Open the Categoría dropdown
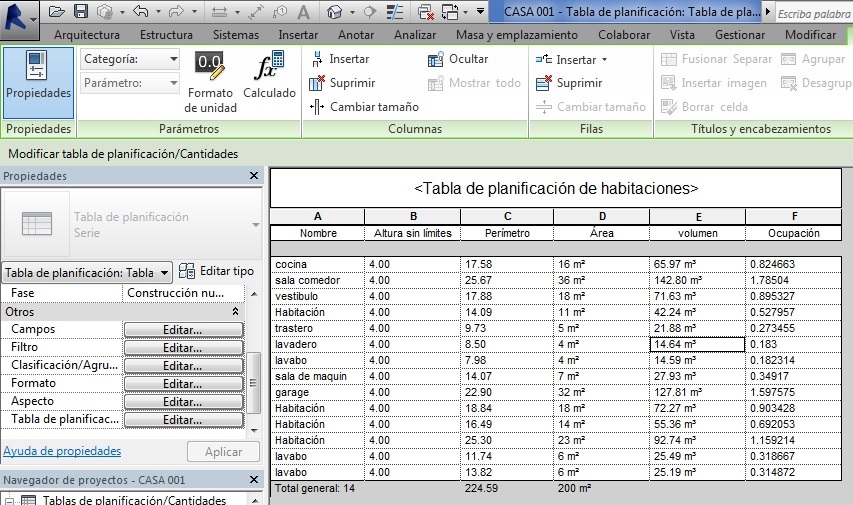Screen dimensions: 853x505 (x=130, y=59)
